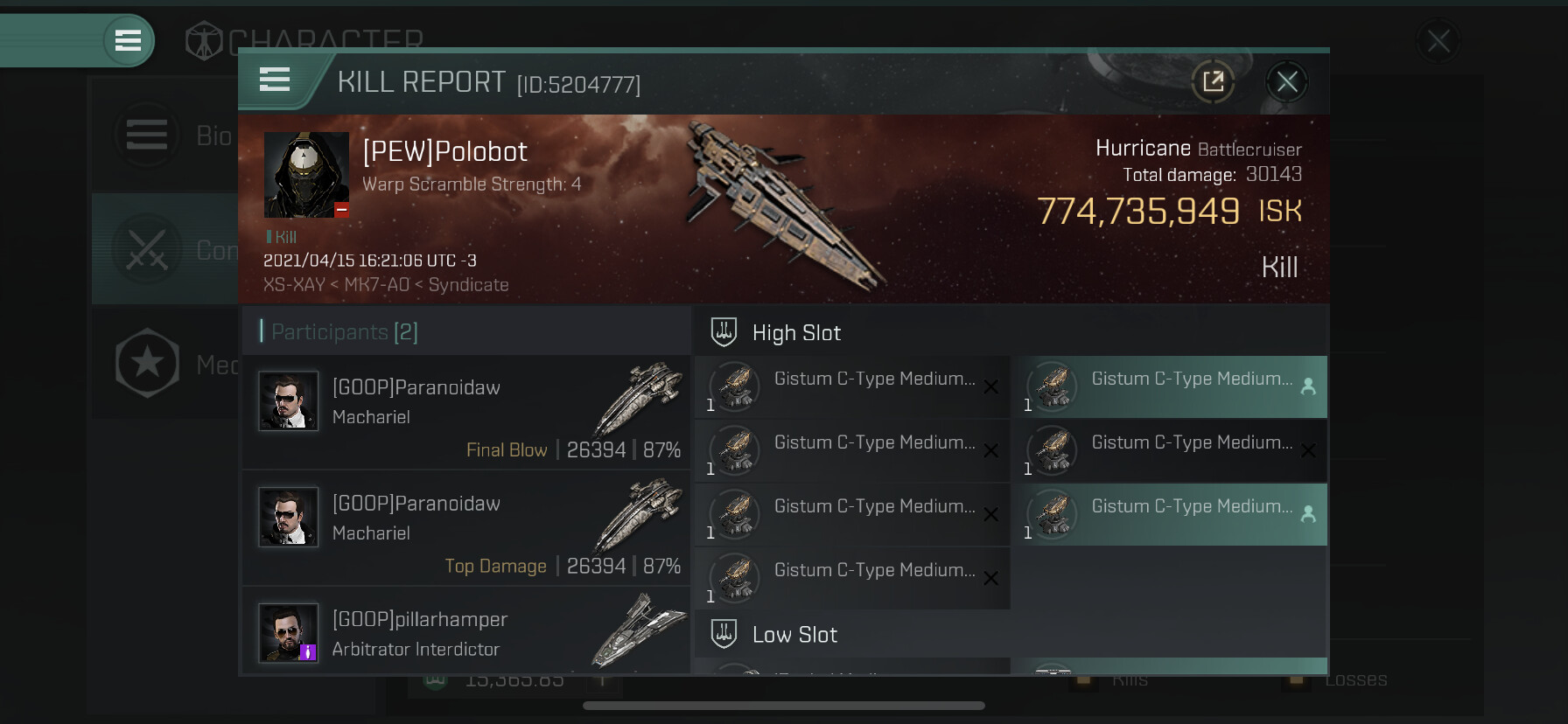Screen dimensions: 1568x724
Task: Click the first High Slot module icon
Action: pyautogui.click(x=735, y=386)
